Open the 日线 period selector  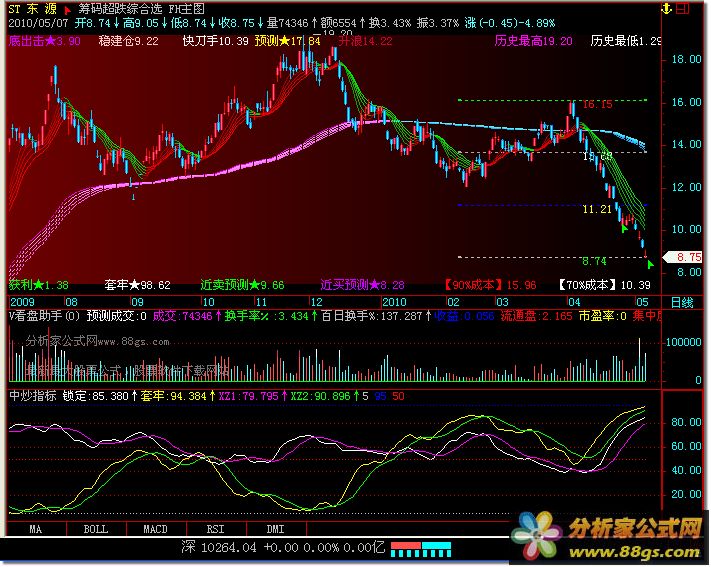681,301
